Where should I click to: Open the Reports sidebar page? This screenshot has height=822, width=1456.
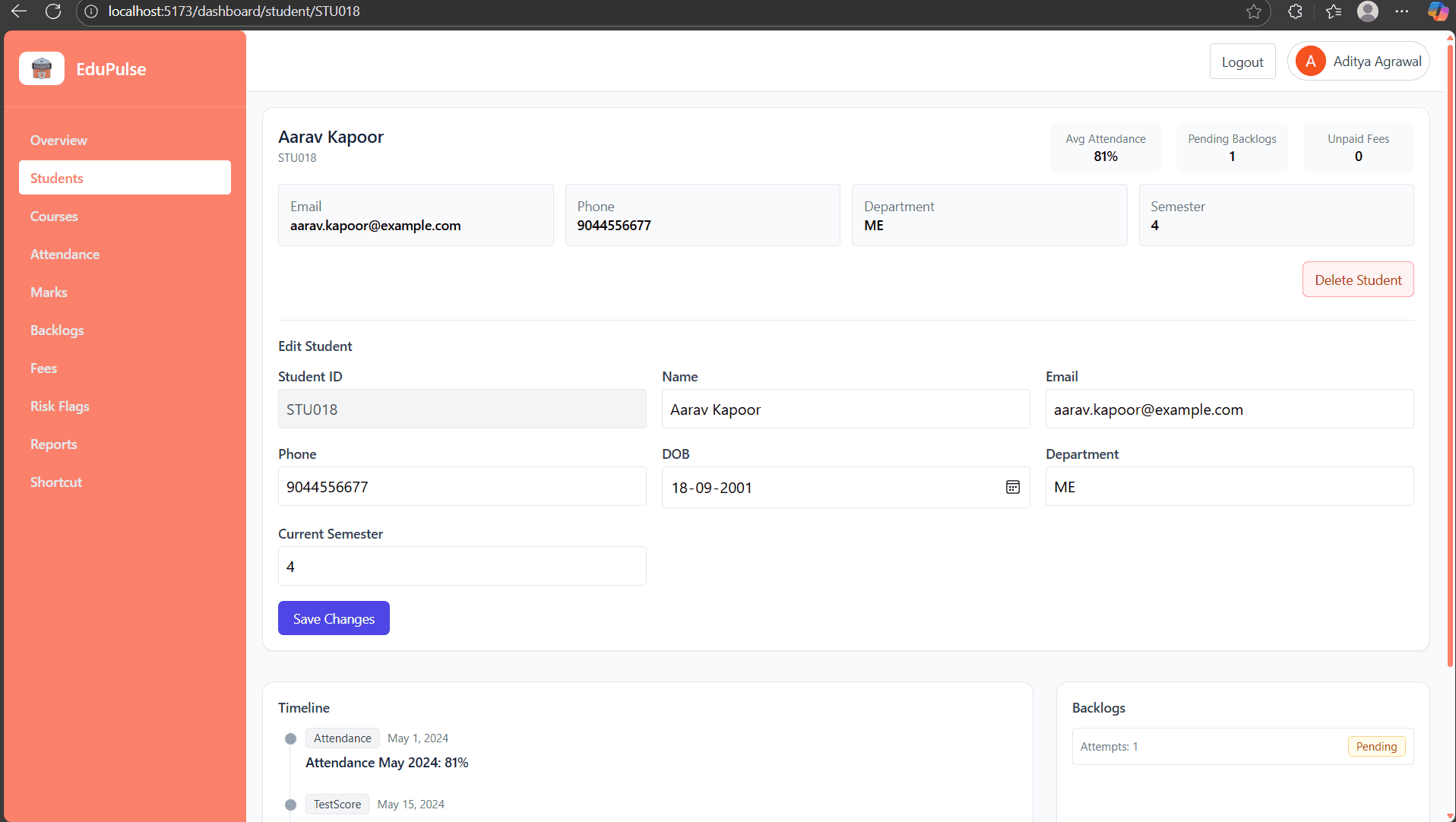(x=125, y=444)
